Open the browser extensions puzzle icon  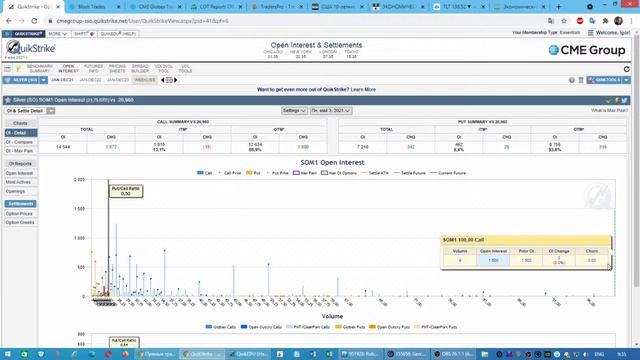coord(605,21)
